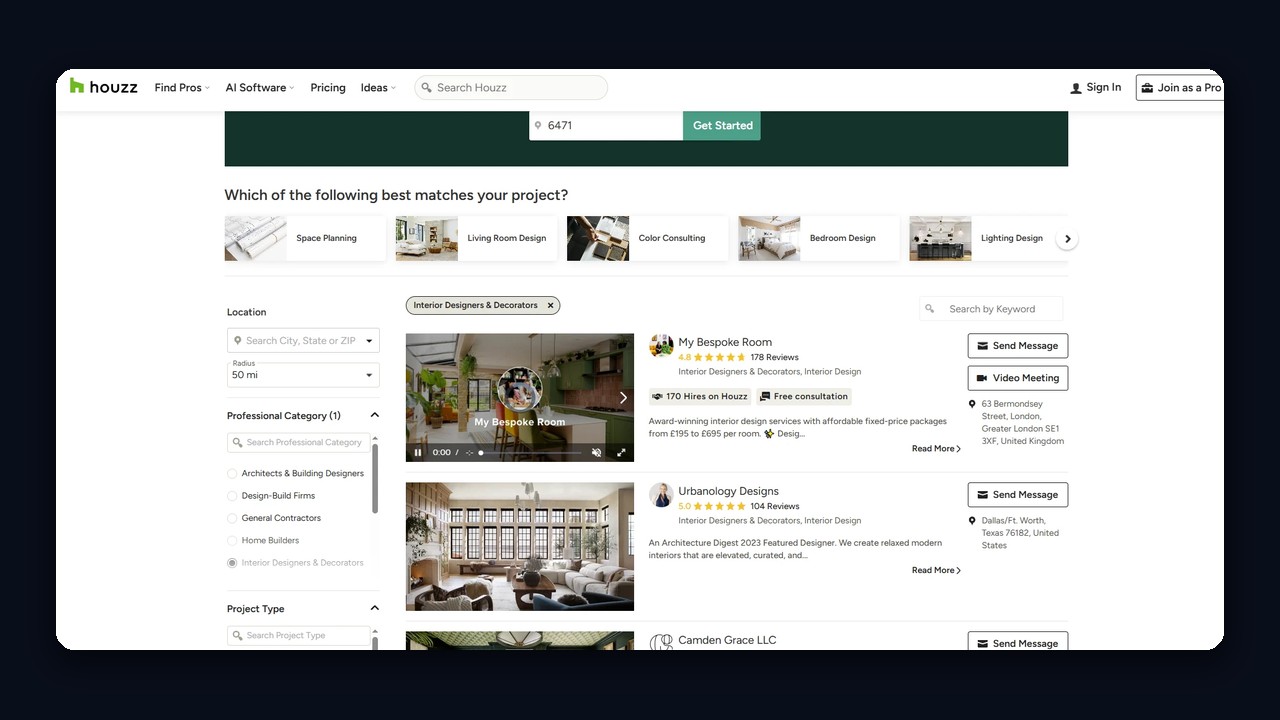Show next project type with carousel arrow
Screen dimensions: 1280x720
(1067, 239)
